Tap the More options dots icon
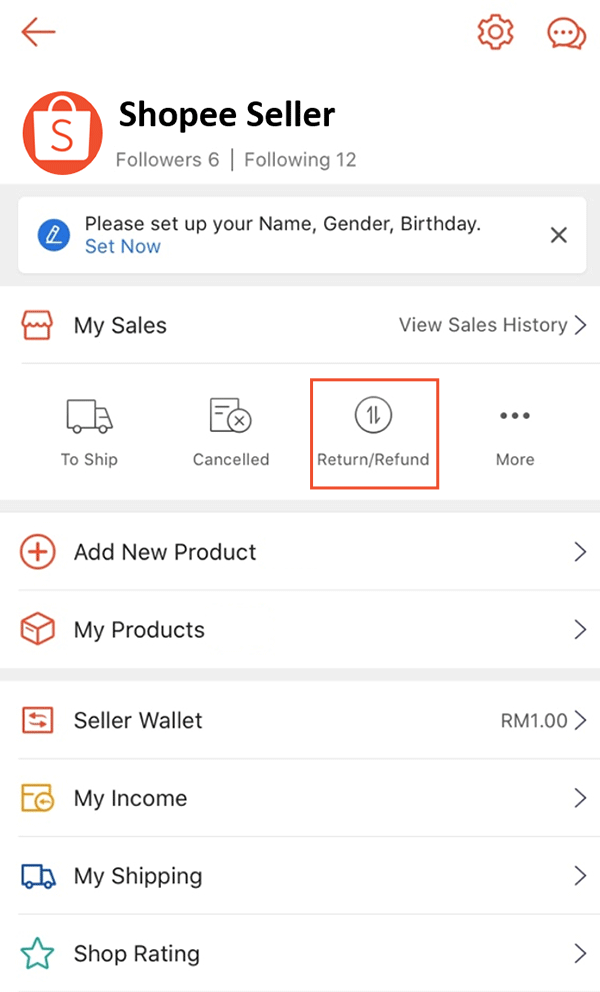 point(515,415)
